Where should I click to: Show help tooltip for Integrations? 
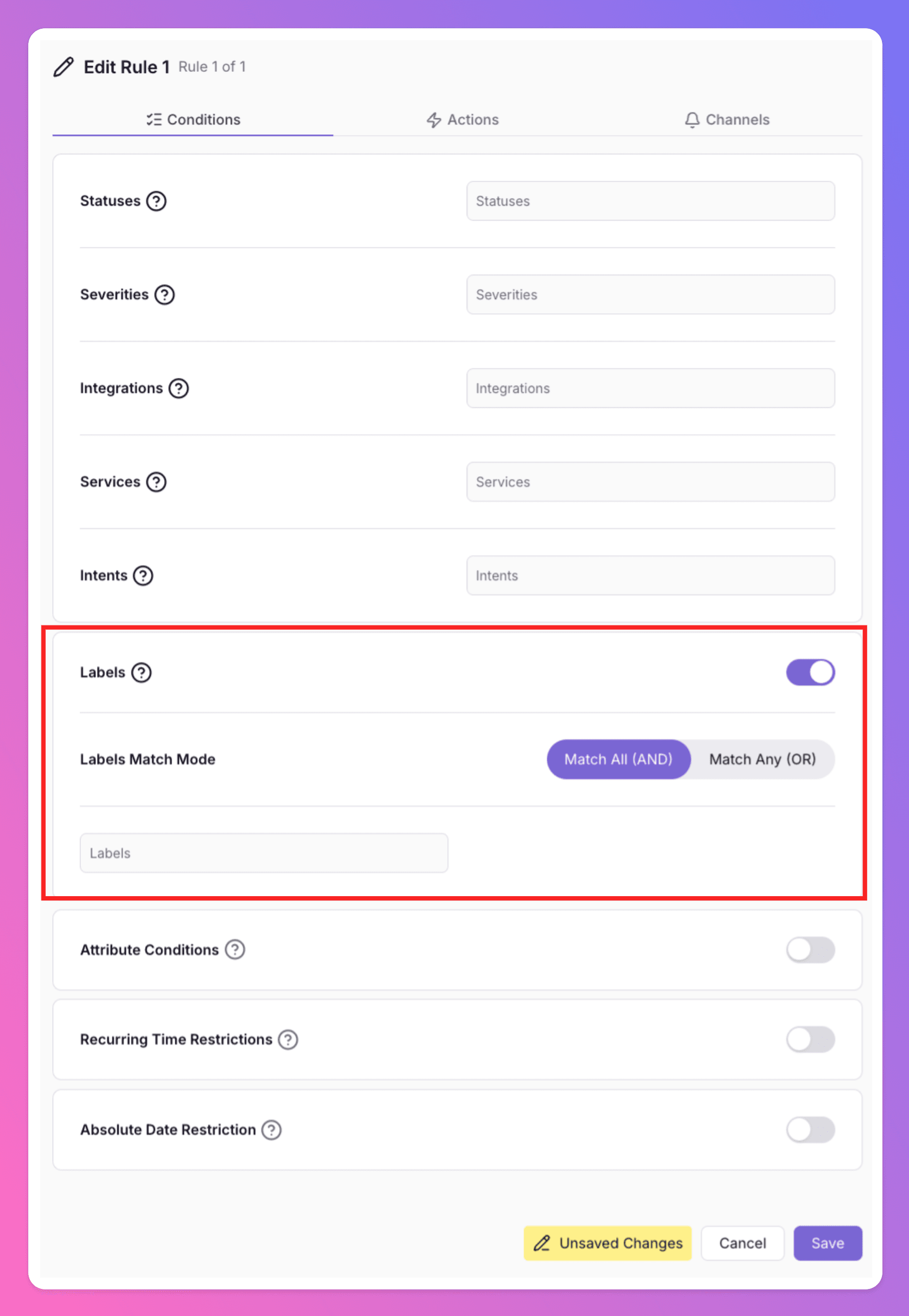[179, 388]
